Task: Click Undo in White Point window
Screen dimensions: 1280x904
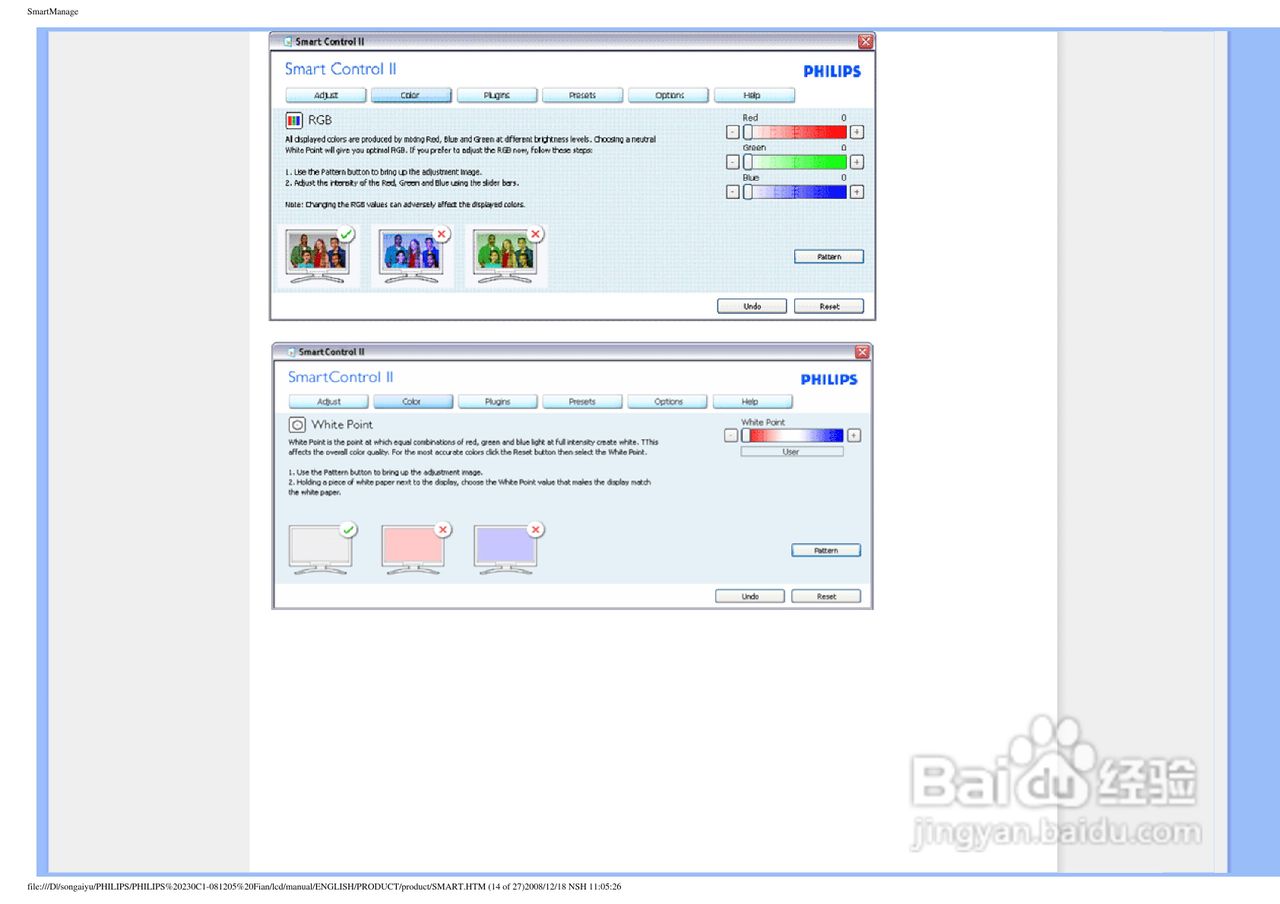Action: tap(750, 596)
